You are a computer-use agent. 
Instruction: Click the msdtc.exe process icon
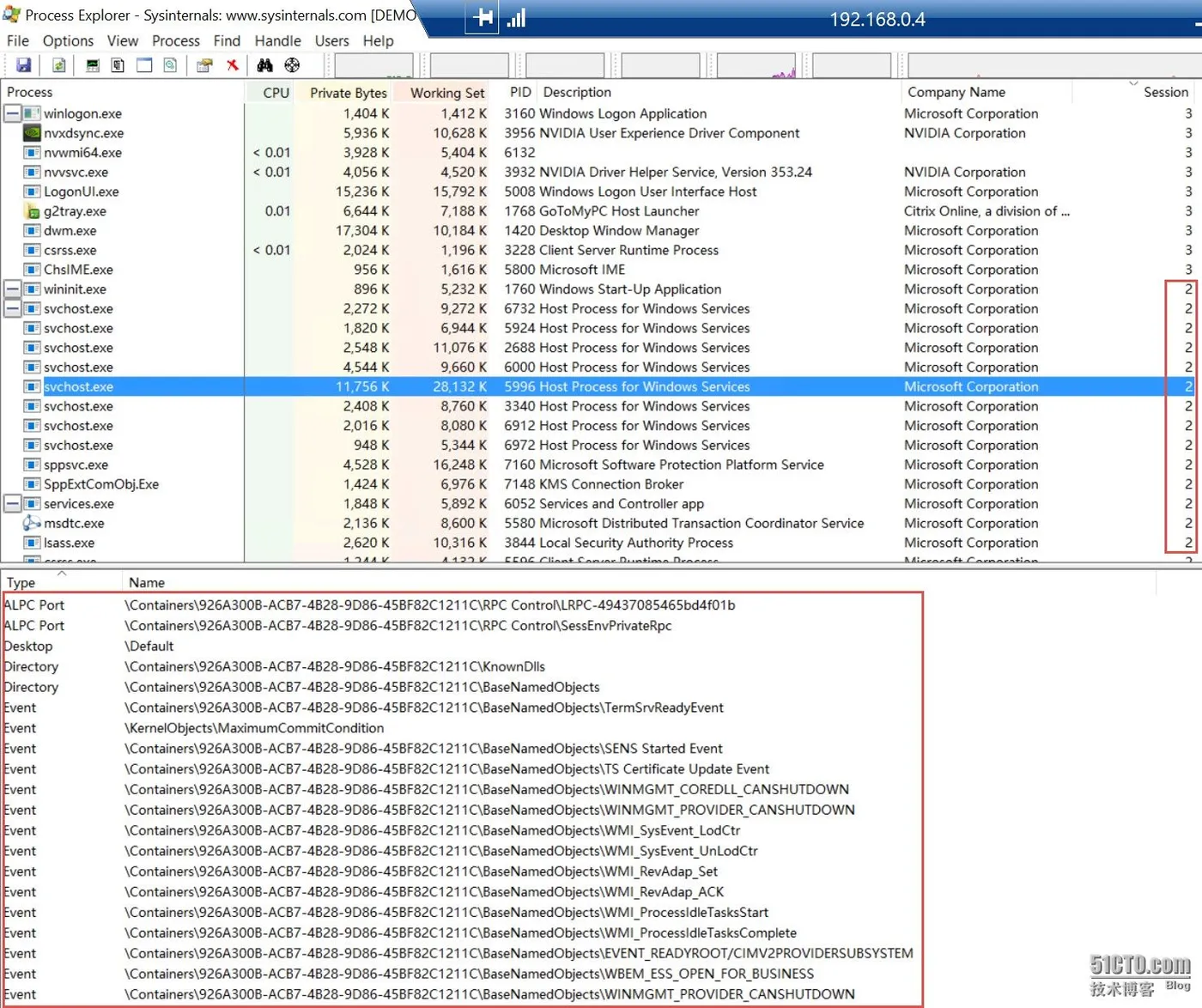(32, 523)
